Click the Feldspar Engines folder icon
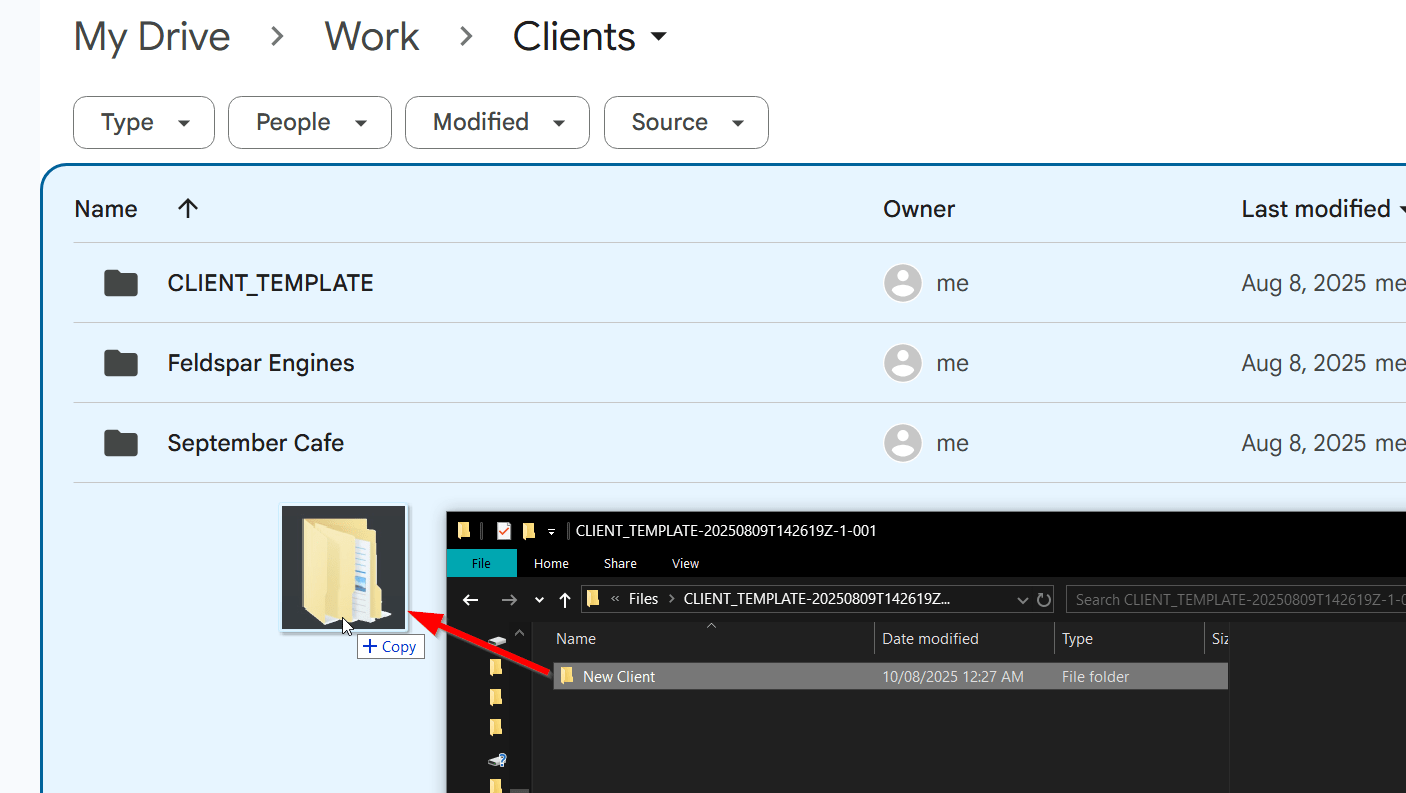This screenshot has width=1406, height=793. point(121,363)
